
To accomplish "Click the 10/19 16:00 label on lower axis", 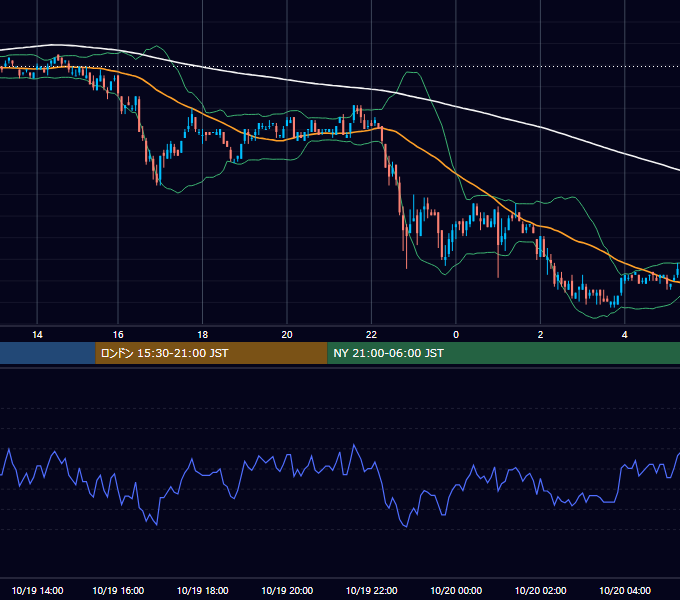I will (x=118, y=590).
